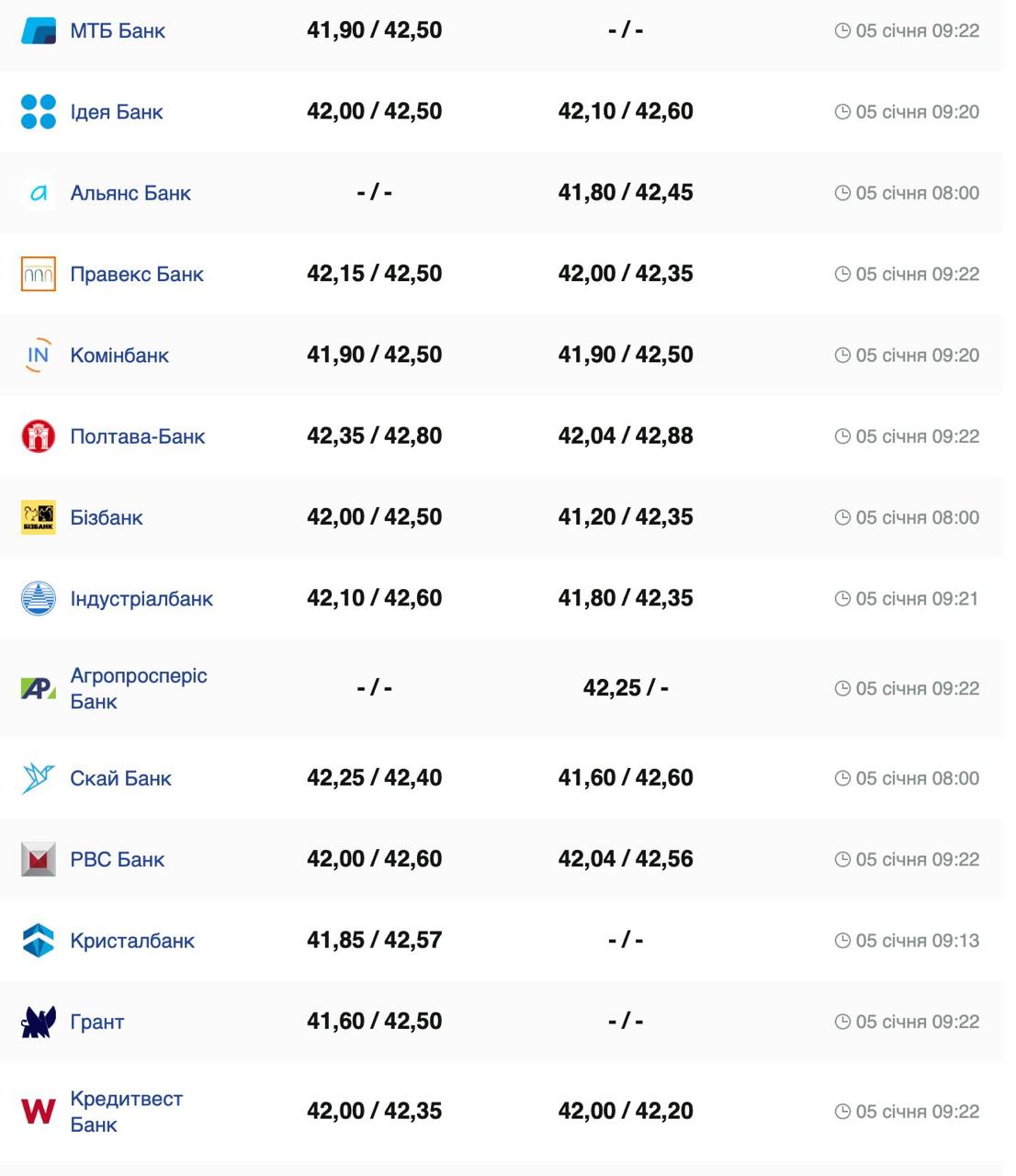Click Правекс Банк rate 42,00 / 42,35

pos(626,274)
